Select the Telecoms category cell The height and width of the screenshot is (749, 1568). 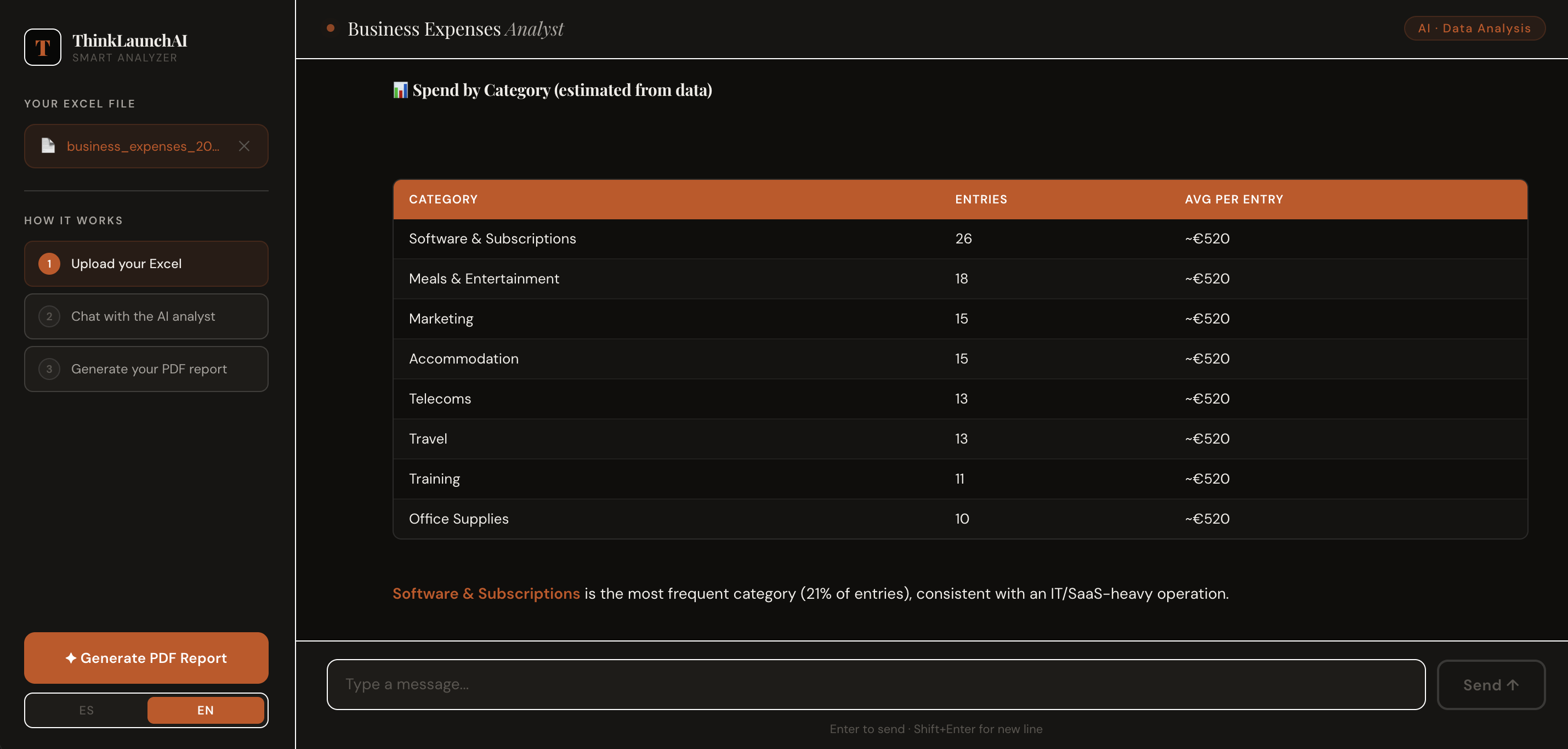coord(440,399)
